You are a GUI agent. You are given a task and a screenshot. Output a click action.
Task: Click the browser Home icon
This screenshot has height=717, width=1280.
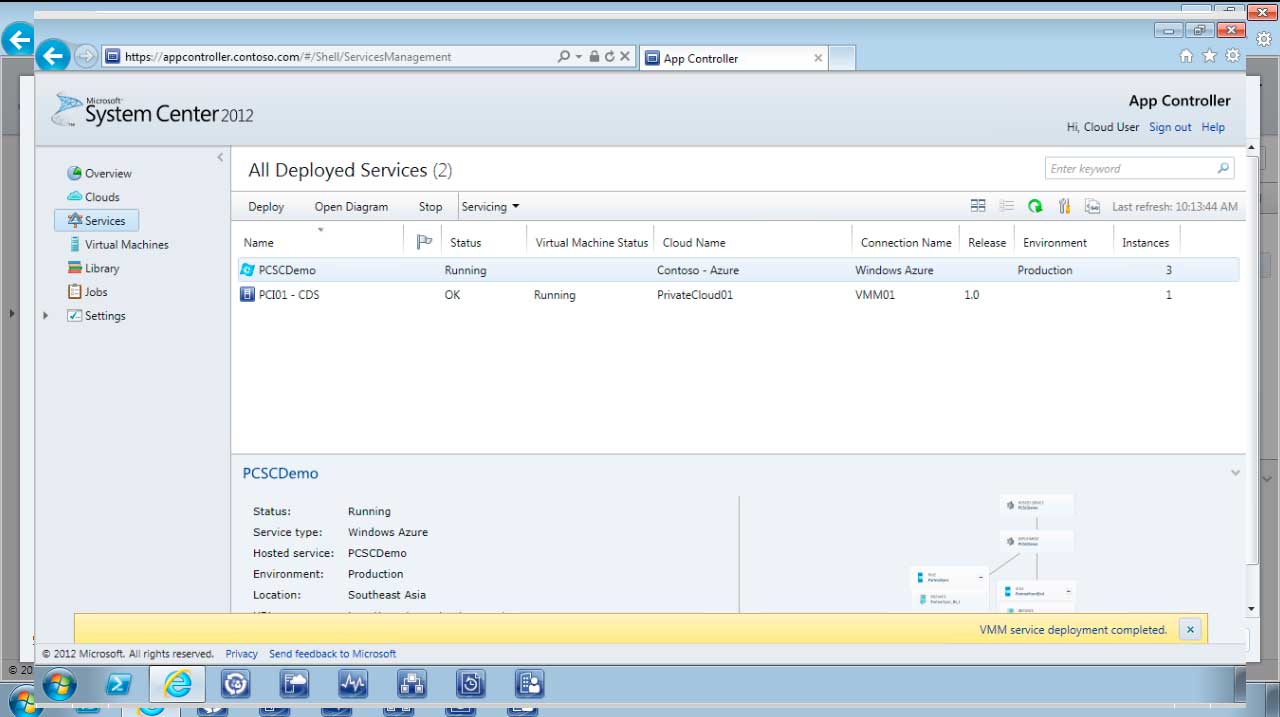(1187, 56)
